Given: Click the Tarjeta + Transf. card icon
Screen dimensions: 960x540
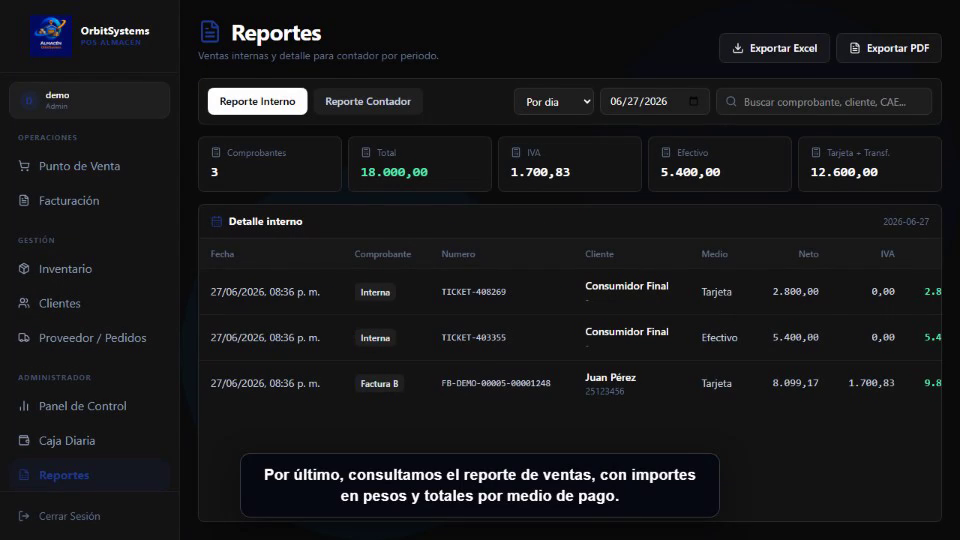Looking at the screenshot, I should point(816,152).
